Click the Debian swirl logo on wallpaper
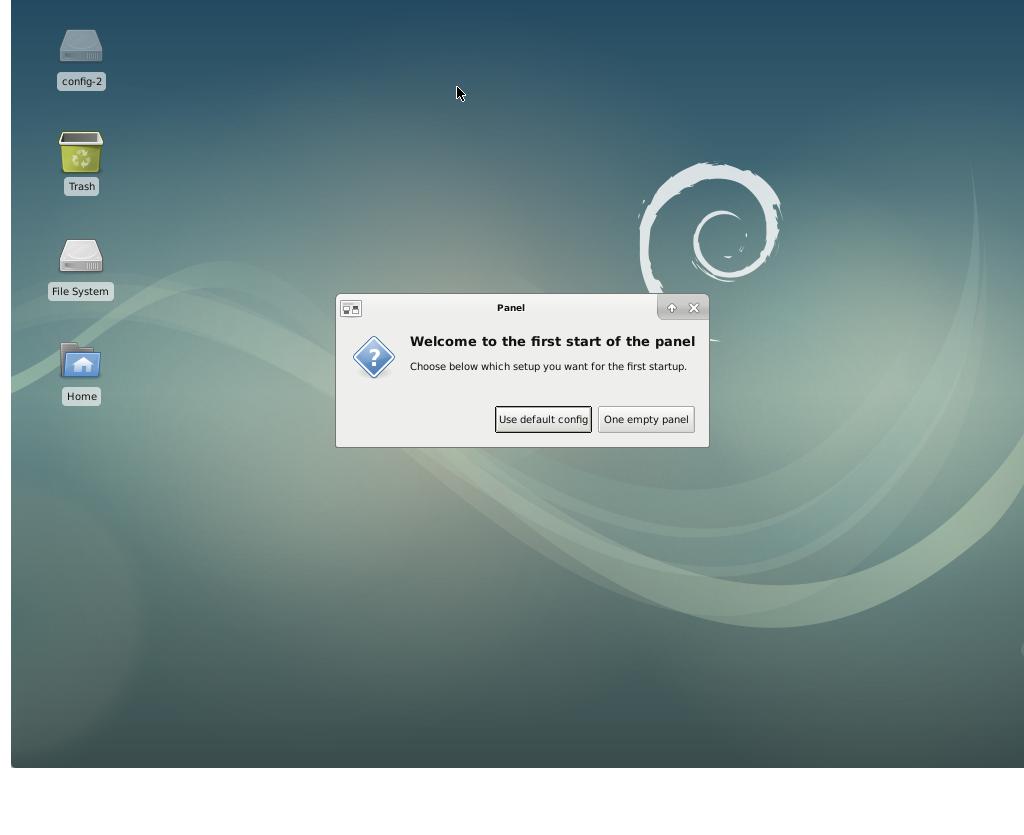The height and width of the screenshot is (835, 1024). (711, 222)
